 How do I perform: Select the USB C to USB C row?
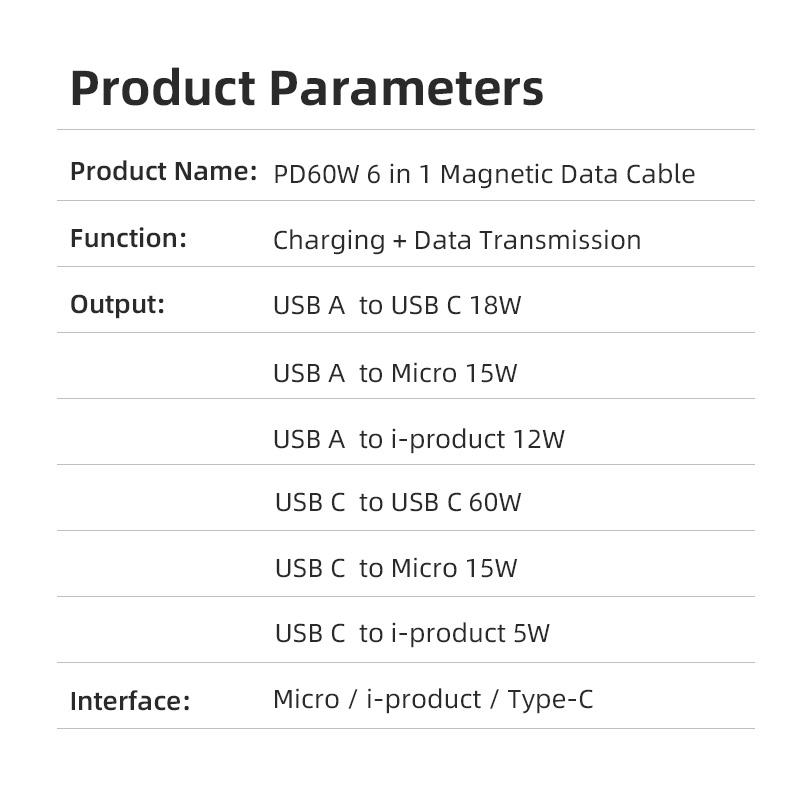point(397,502)
